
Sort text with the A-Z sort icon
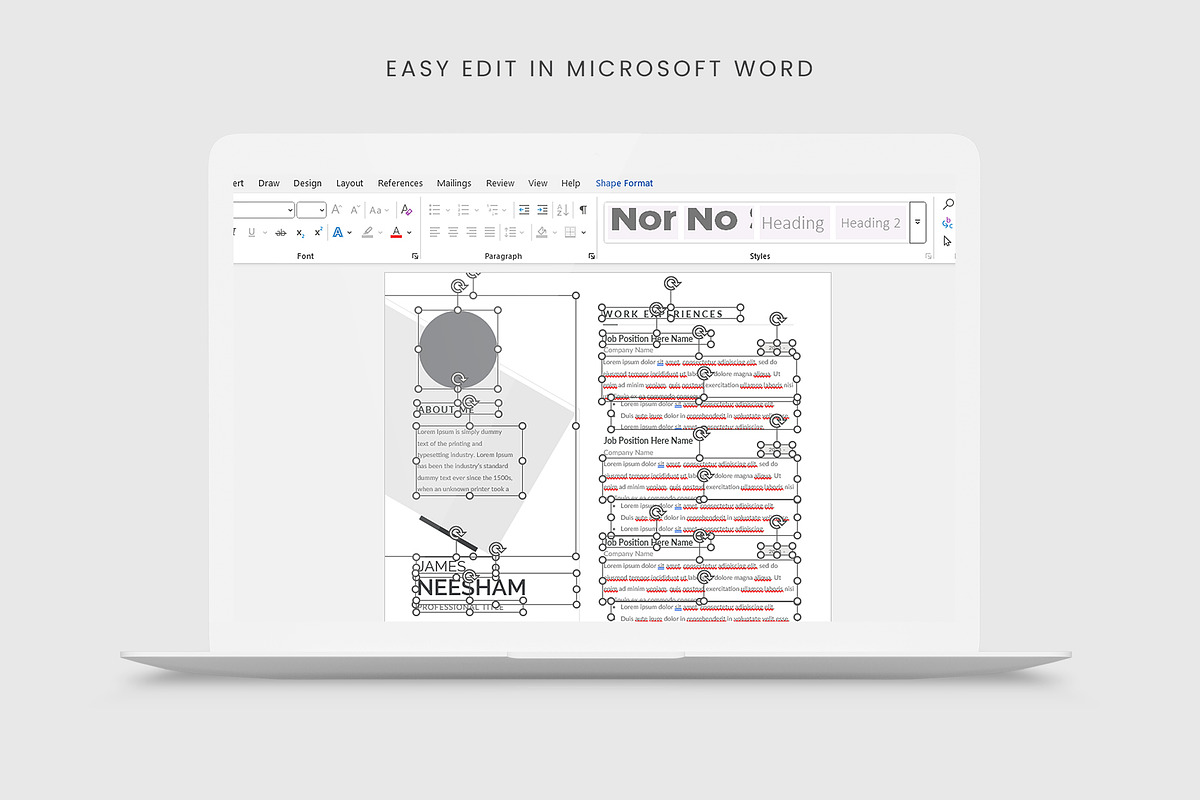[x=562, y=209]
